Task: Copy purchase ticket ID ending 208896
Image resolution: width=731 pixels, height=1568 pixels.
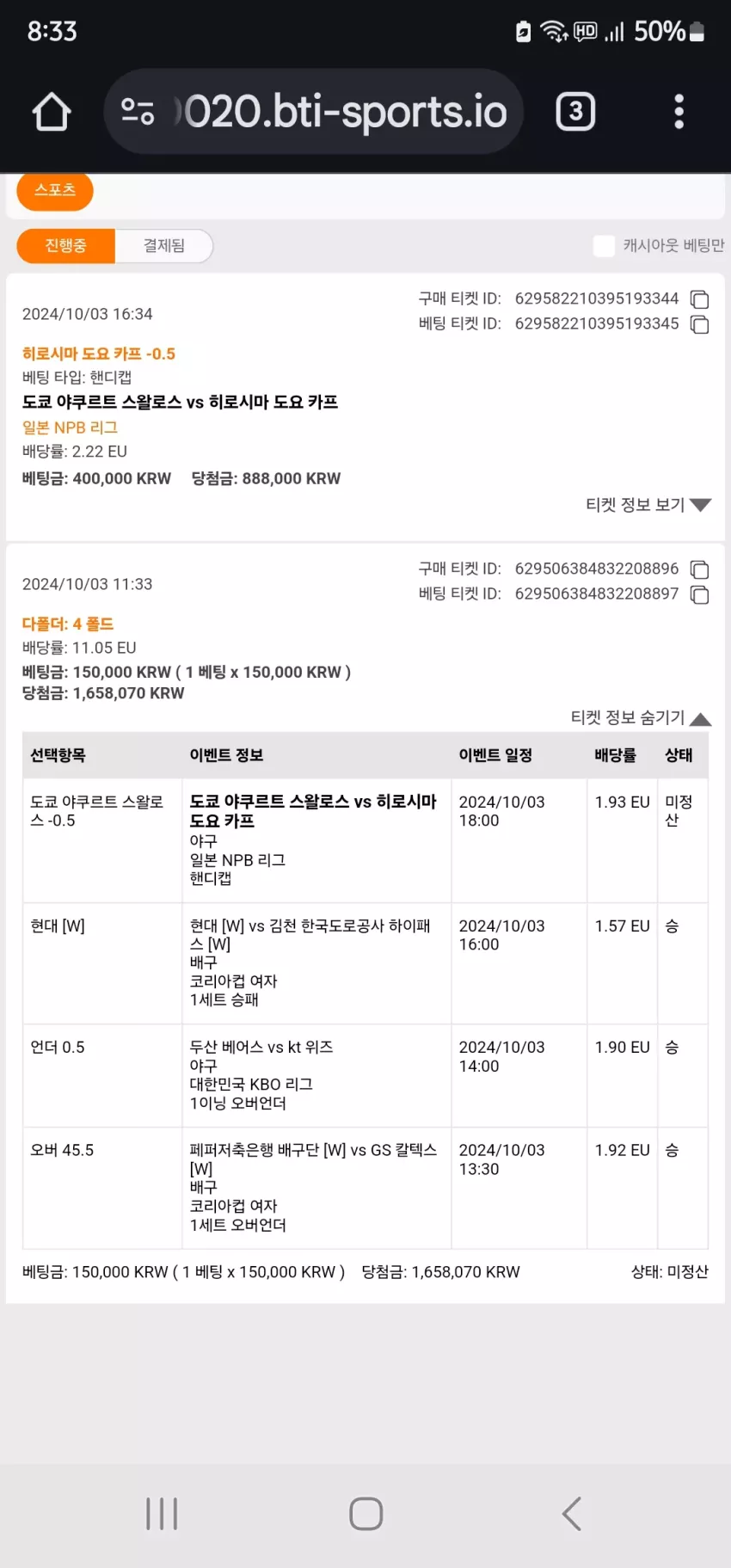Action: [x=700, y=569]
